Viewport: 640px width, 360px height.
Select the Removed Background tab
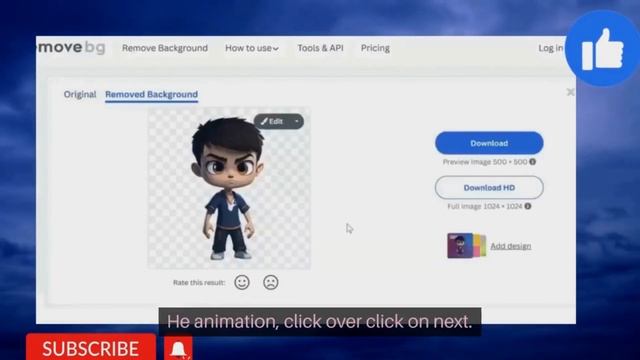click(151, 94)
